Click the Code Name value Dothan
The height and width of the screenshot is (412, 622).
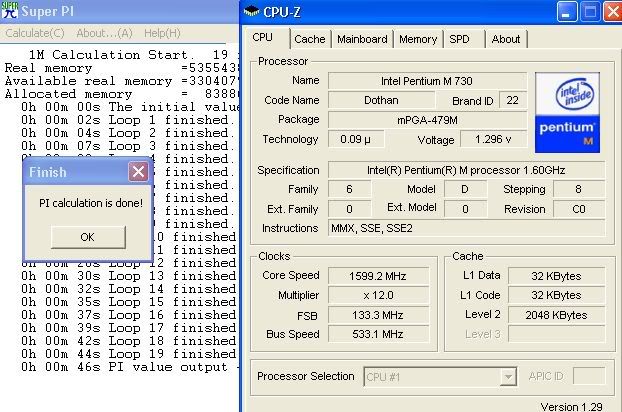pyautogui.click(x=381, y=100)
